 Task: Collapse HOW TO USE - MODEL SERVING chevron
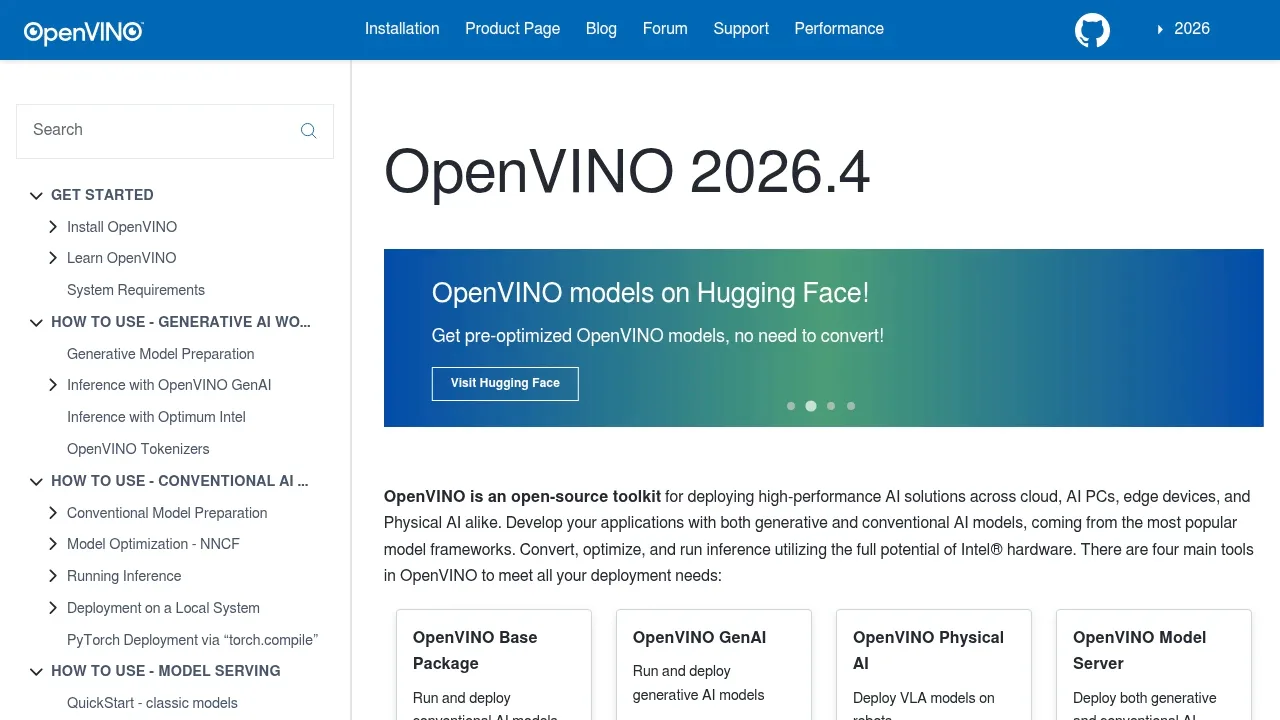point(36,672)
